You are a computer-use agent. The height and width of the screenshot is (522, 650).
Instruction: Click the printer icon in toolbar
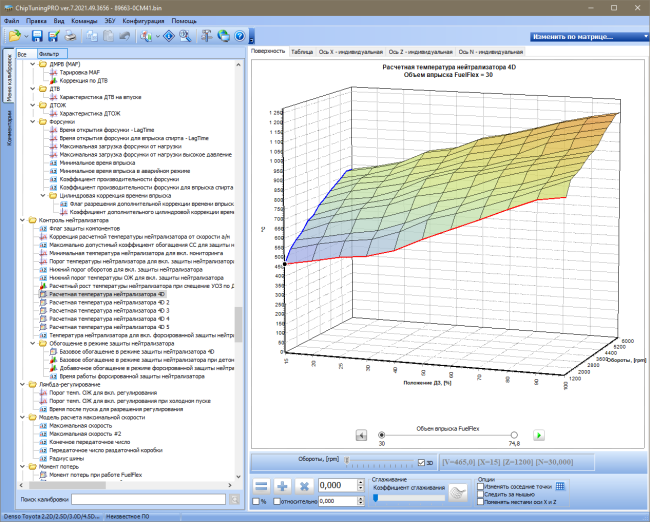coord(70,36)
